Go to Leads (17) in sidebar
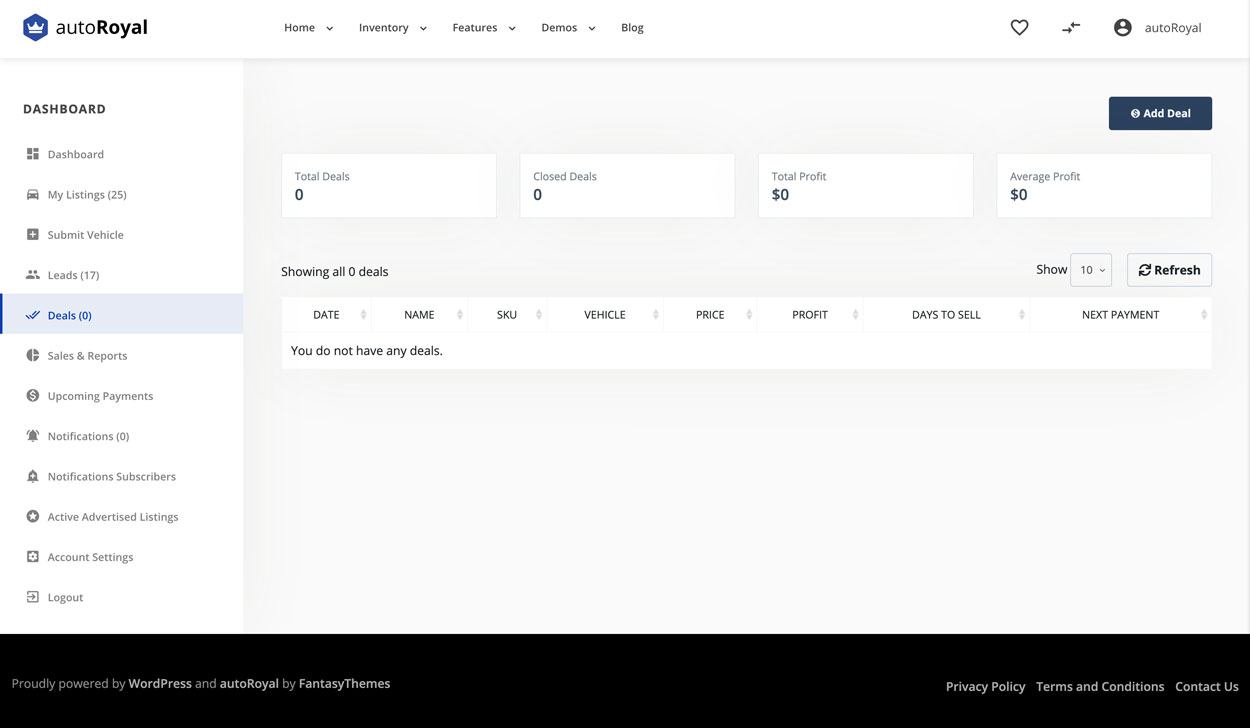This screenshot has height=728, width=1250. coord(73,275)
